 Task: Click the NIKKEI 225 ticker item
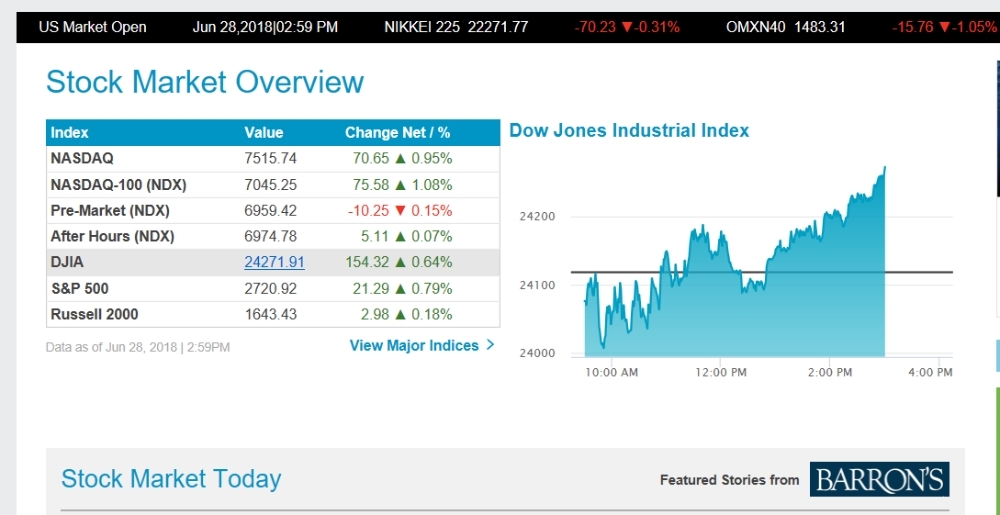coord(455,27)
